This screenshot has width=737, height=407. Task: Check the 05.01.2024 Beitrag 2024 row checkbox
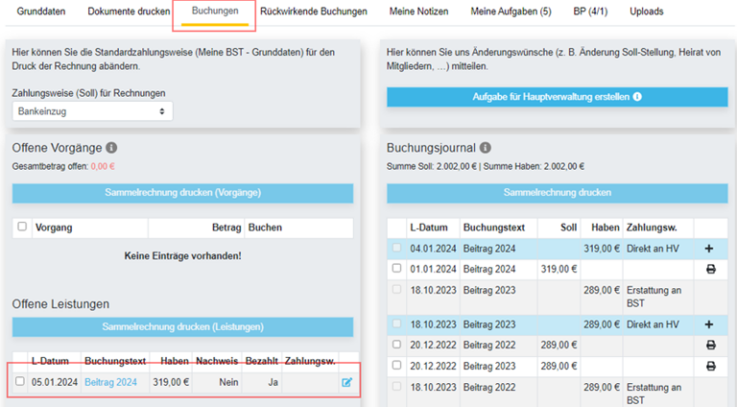pyautogui.click(x=20, y=381)
